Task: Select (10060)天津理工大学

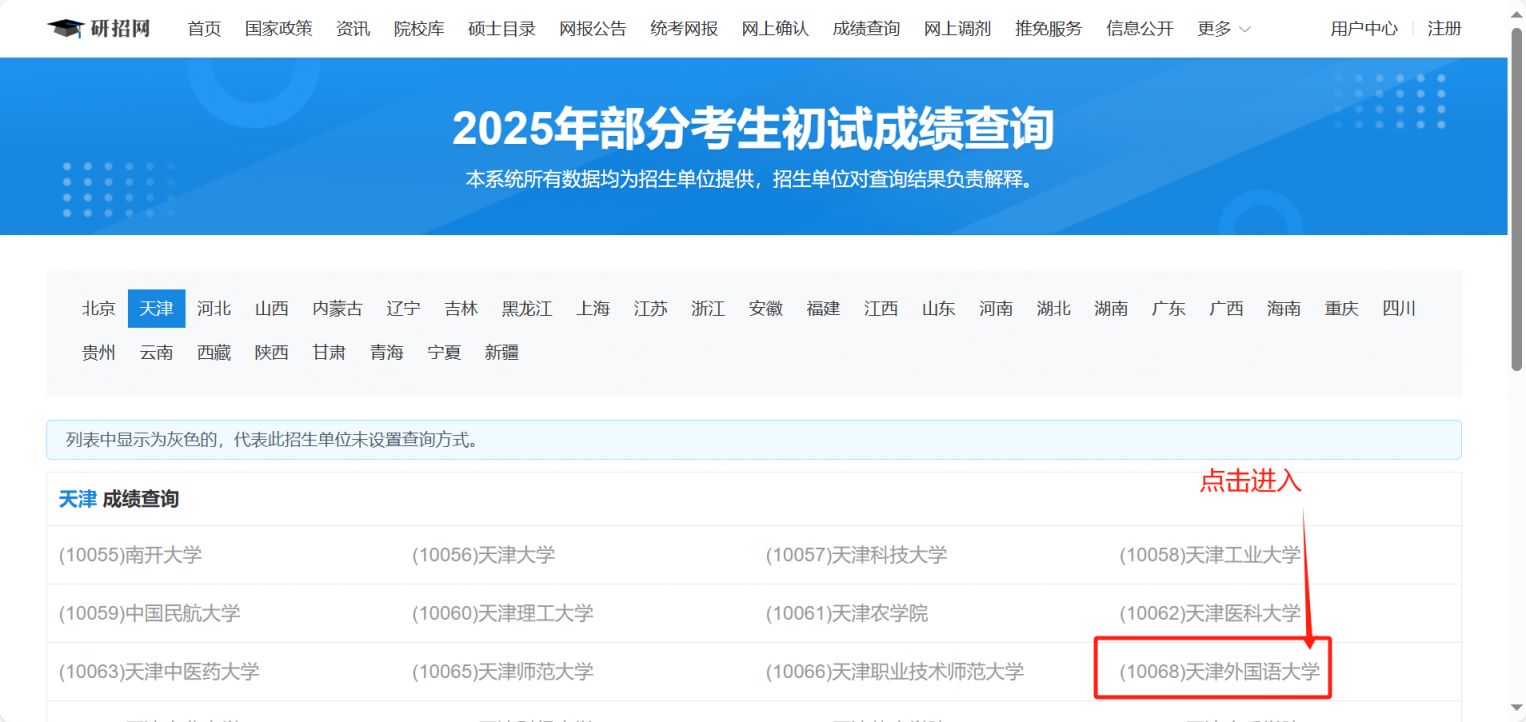Action: point(503,613)
